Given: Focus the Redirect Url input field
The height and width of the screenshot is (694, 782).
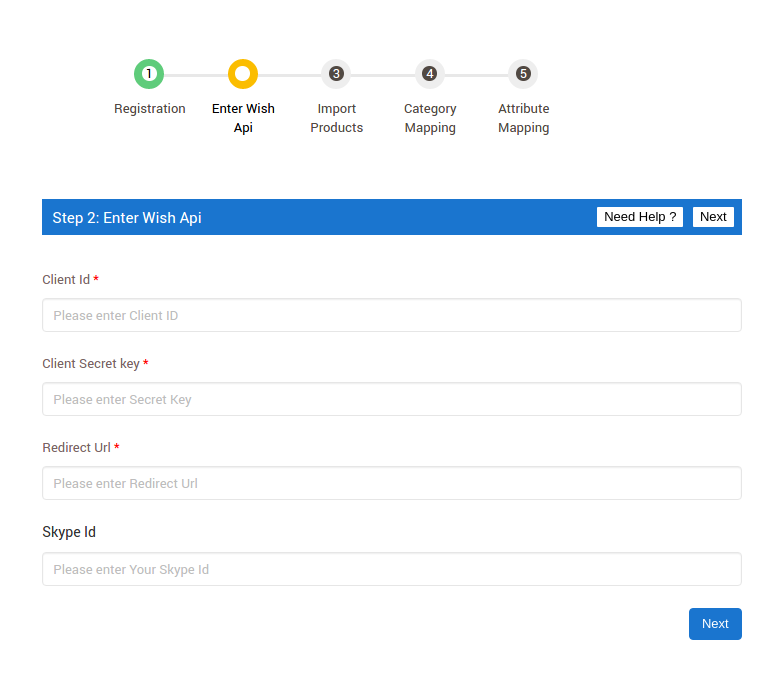Looking at the screenshot, I should pyautogui.click(x=392, y=483).
